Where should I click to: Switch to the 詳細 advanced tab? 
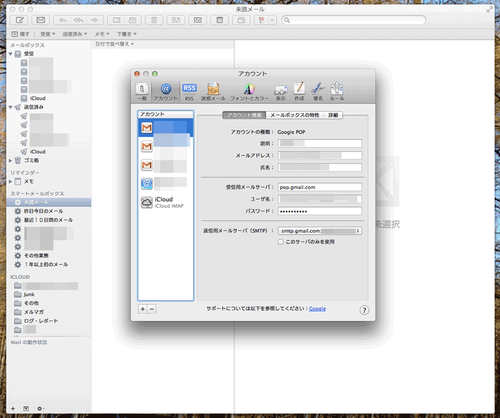(333, 115)
